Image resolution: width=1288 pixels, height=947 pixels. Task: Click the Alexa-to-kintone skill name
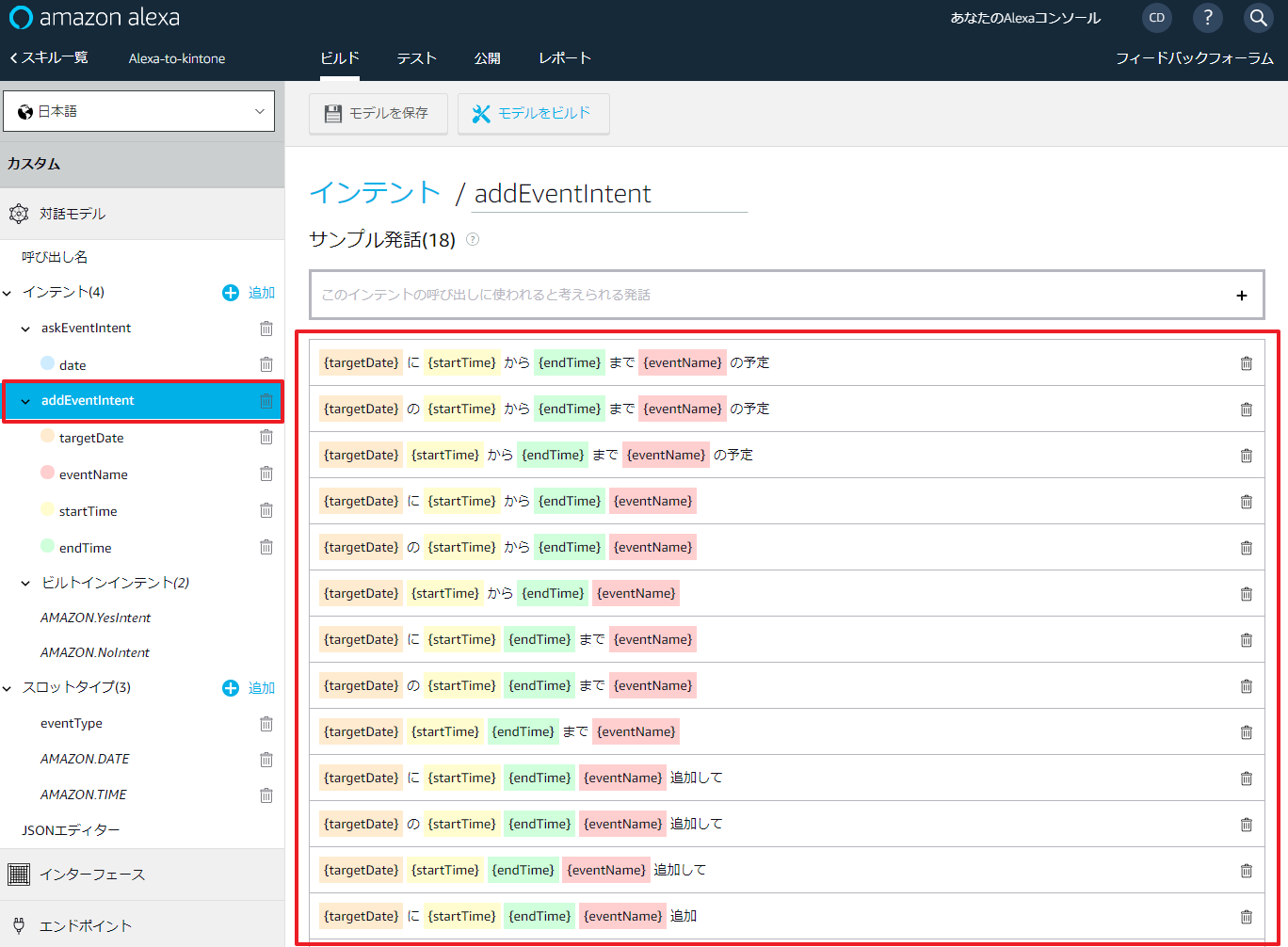pyautogui.click(x=177, y=58)
